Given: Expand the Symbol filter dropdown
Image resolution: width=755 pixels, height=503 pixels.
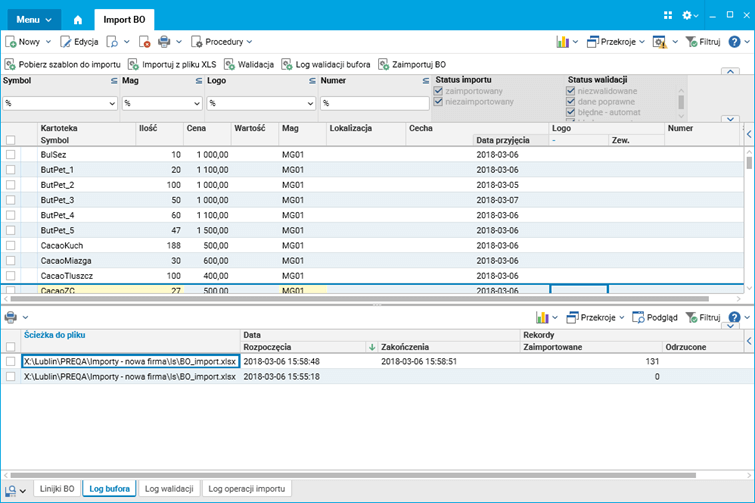Looking at the screenshot, I should point(111,103).
